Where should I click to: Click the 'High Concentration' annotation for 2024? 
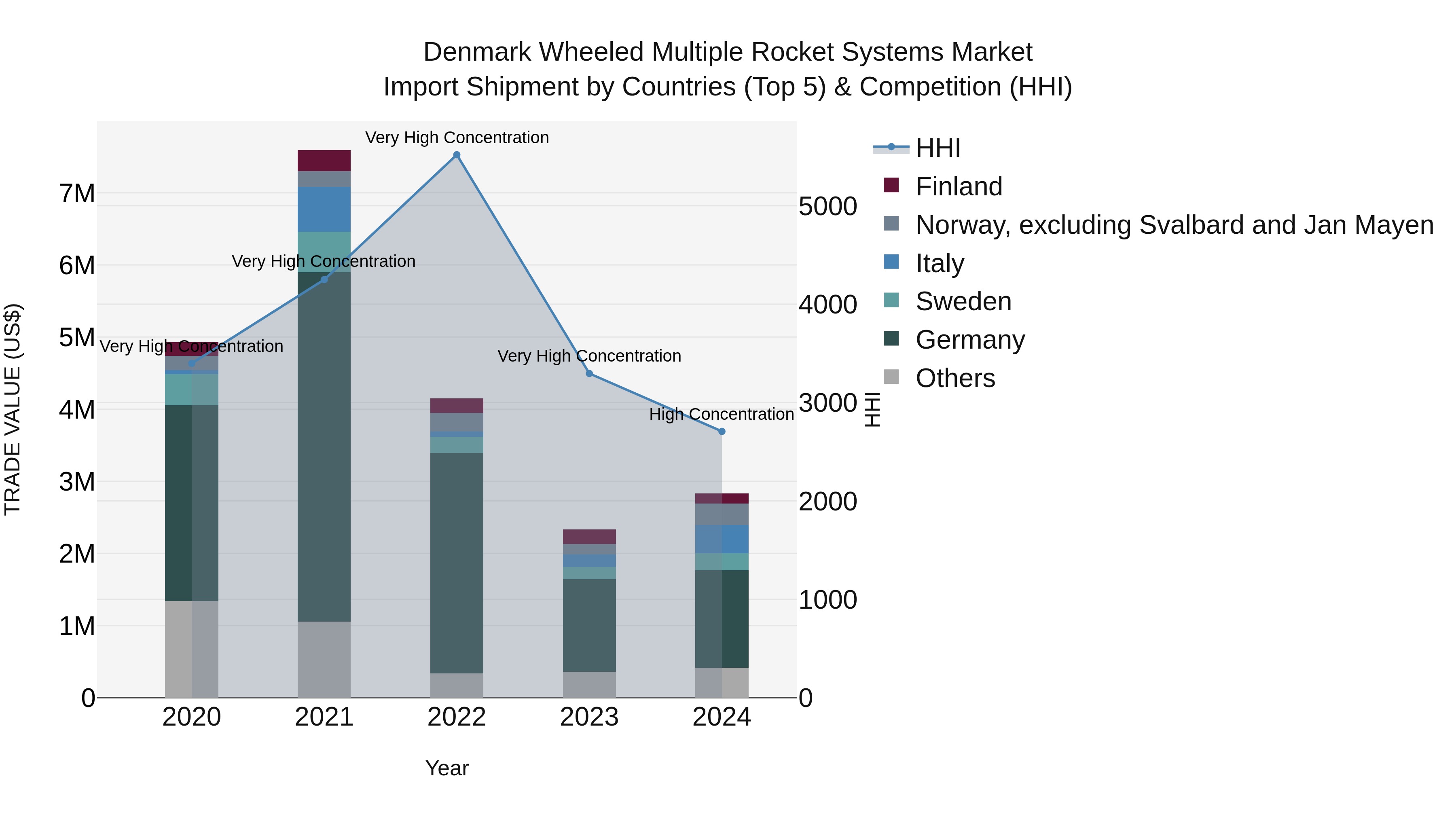[x=722, y=414]
